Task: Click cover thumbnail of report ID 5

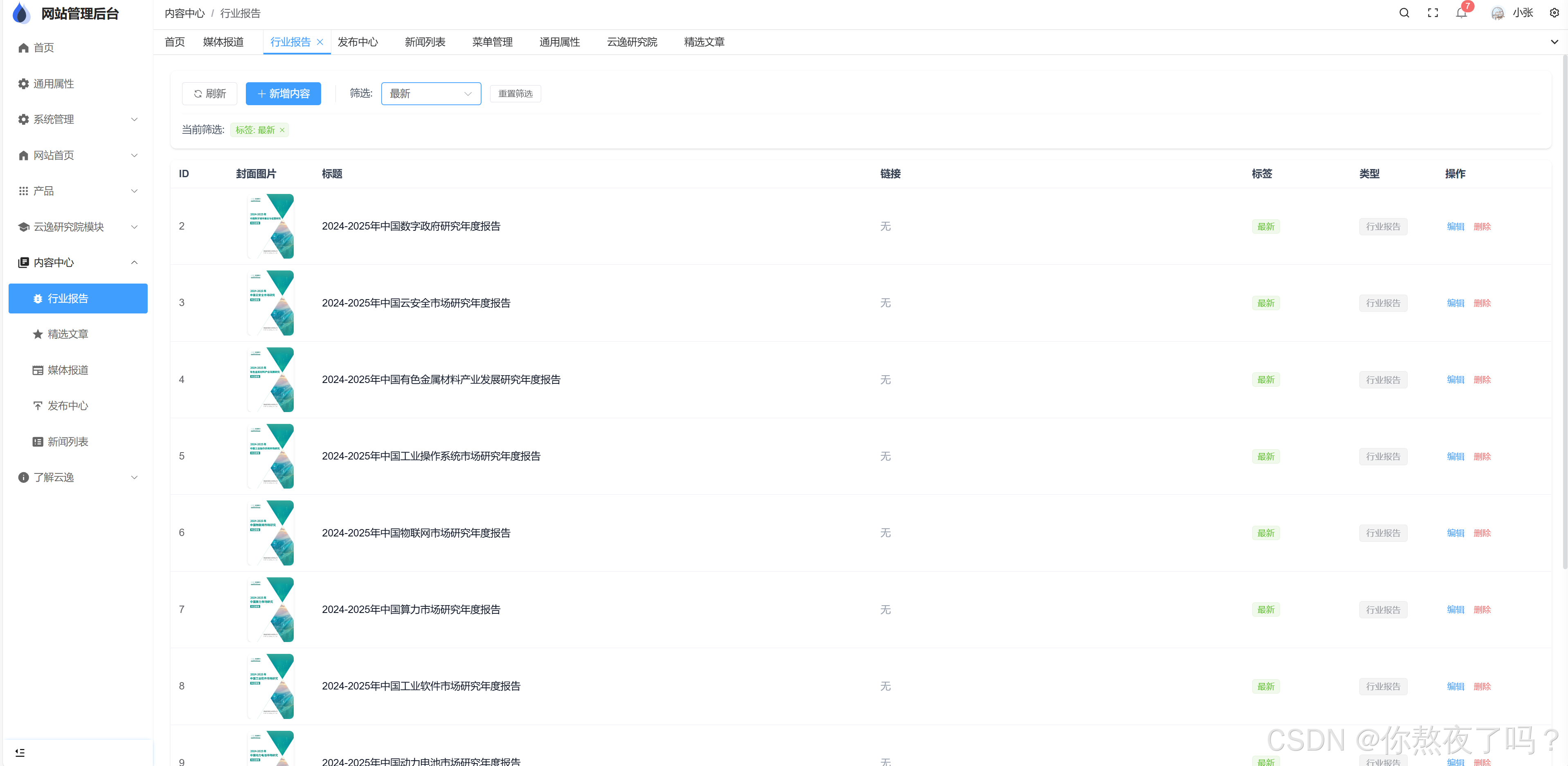Action: click(271, 456)
